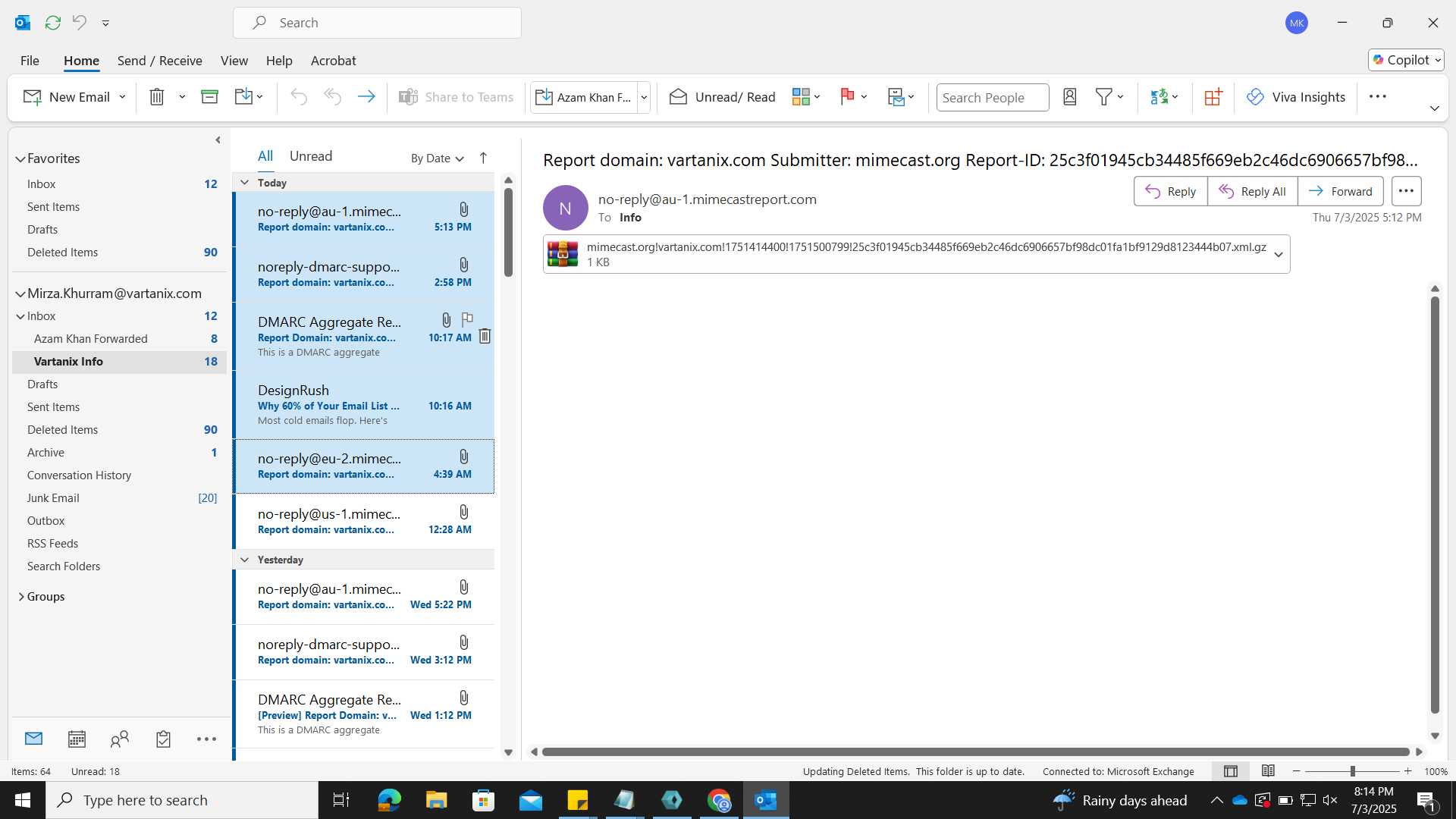
Task: Open the Acrobat tab
Action: coord(333,61)
